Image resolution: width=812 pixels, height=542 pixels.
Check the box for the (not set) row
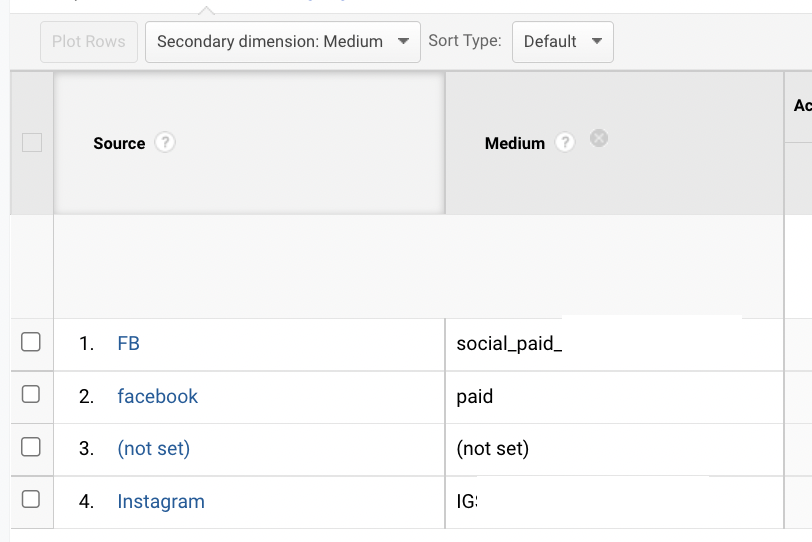pos(31,447)
